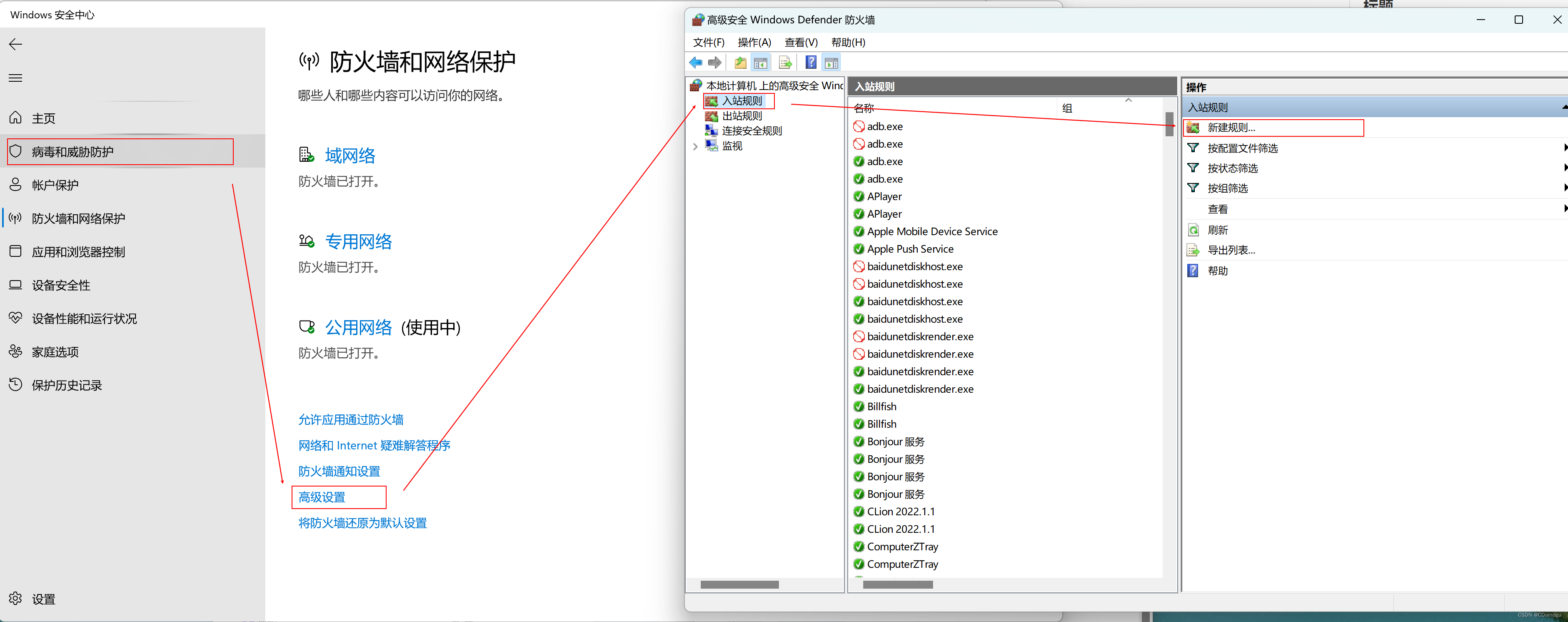Click Firewall notification settings (防火墙通知设置)
The height and width of the screenshot is (622, 1568).
tap(339, 471)
